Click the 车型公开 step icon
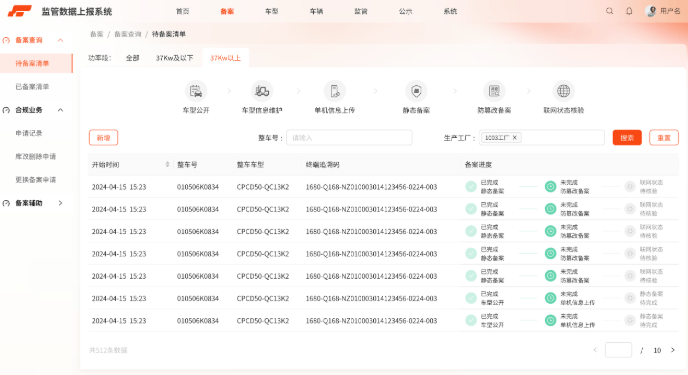The height and width of the screenshot is (375, 688). click(196, 91)
